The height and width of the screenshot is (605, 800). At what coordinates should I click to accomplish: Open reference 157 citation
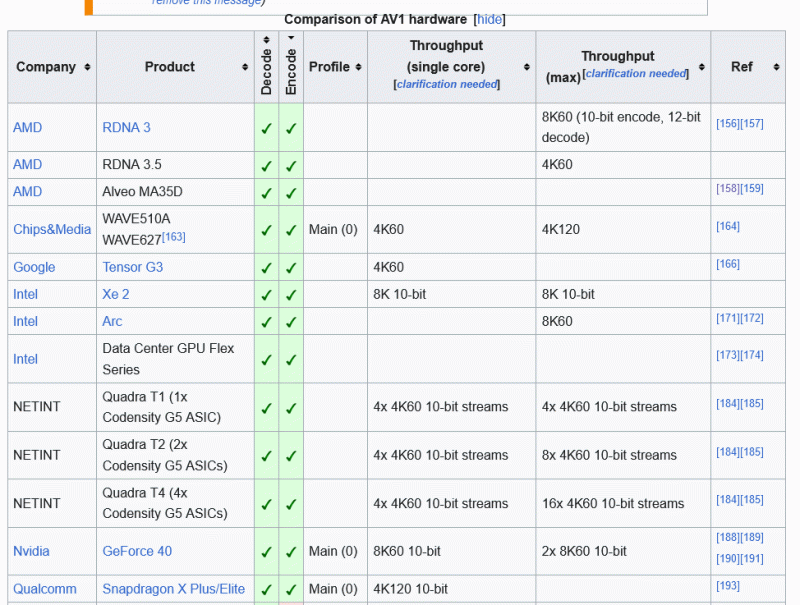tap(752, 124)
